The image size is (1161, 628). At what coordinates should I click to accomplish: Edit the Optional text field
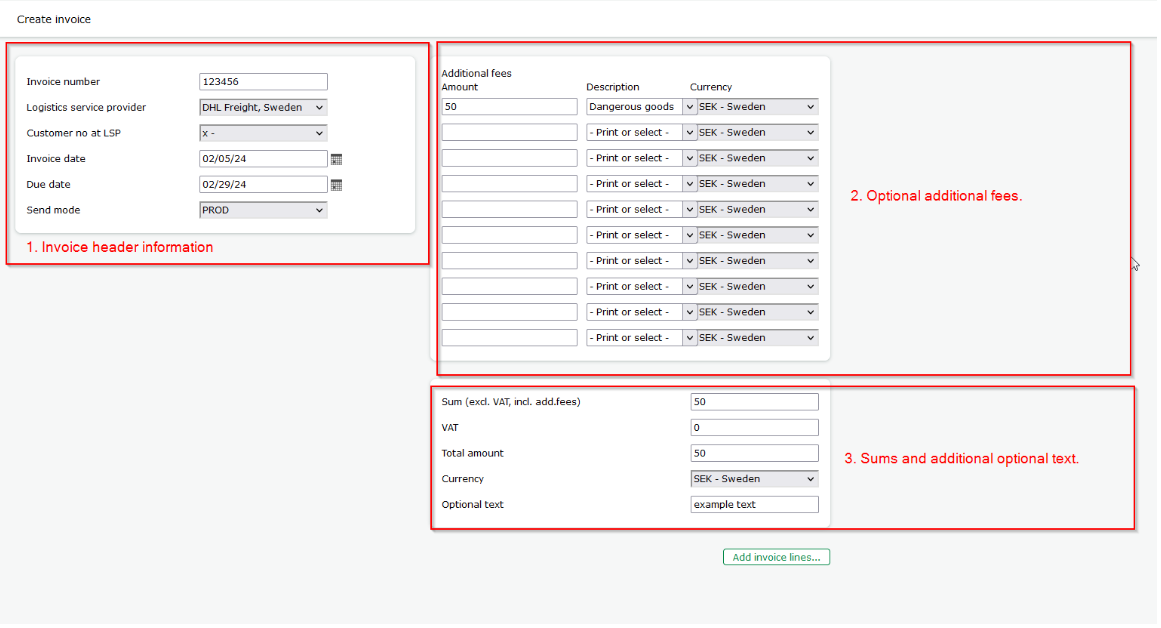tap(754, 505)
